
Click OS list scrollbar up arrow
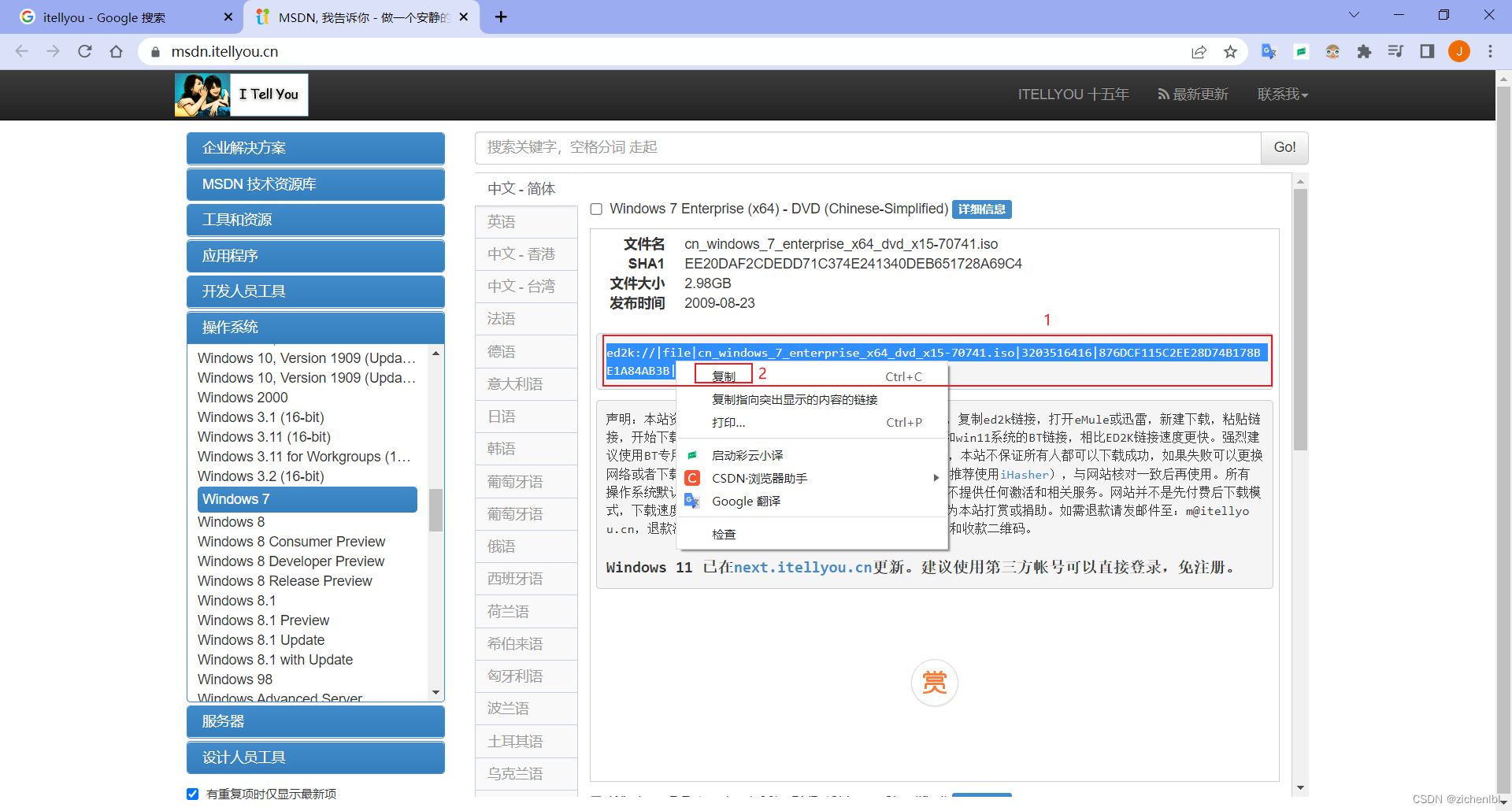435,354
